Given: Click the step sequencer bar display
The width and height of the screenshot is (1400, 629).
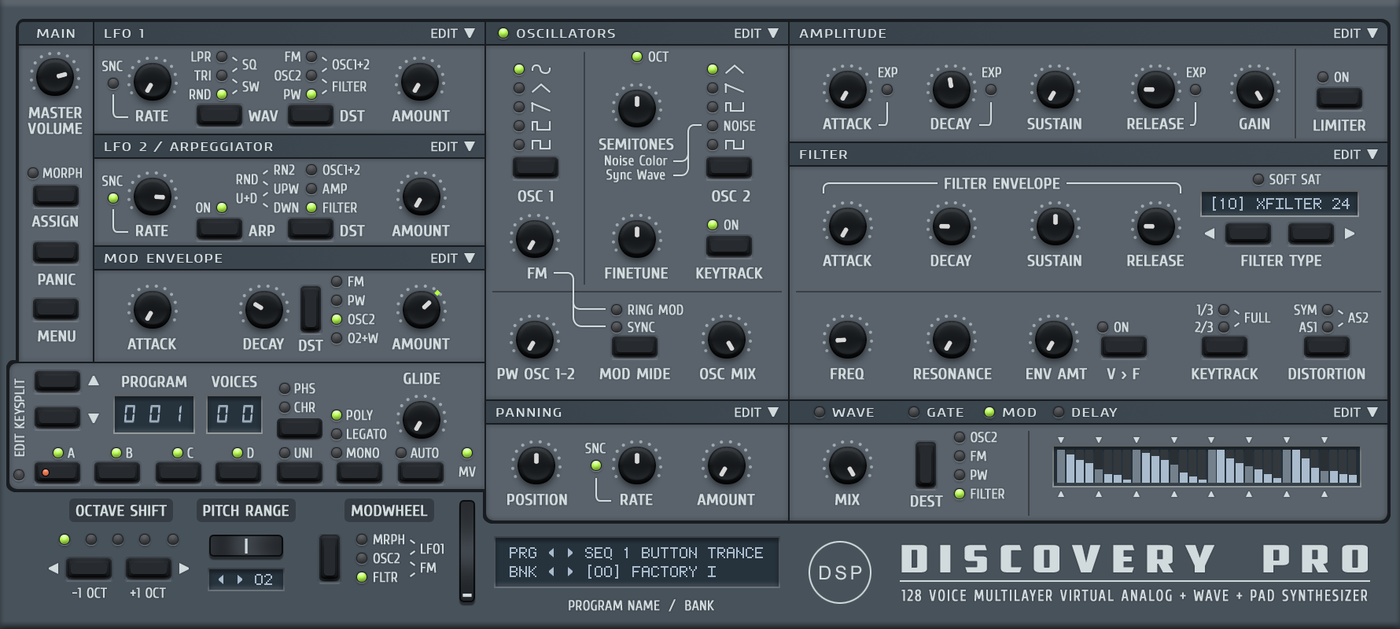Looking at the screenshot, I should point(1207,466).
